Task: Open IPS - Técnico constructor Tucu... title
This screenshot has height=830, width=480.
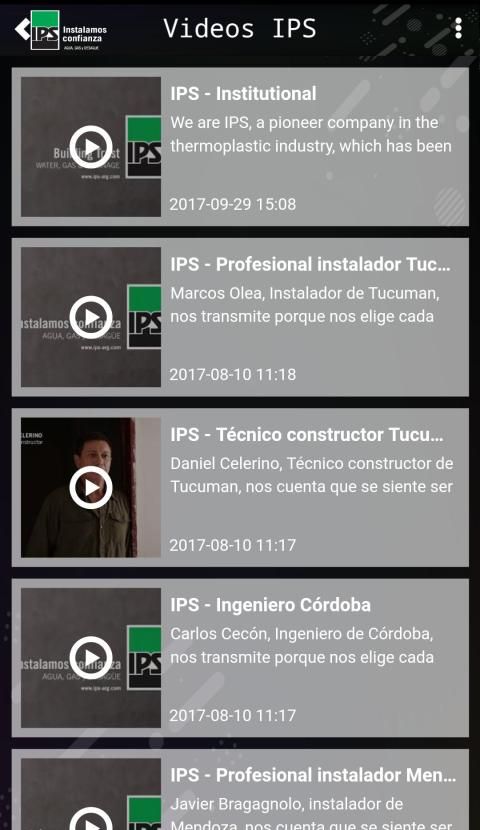Action: (x=307, y=435)
